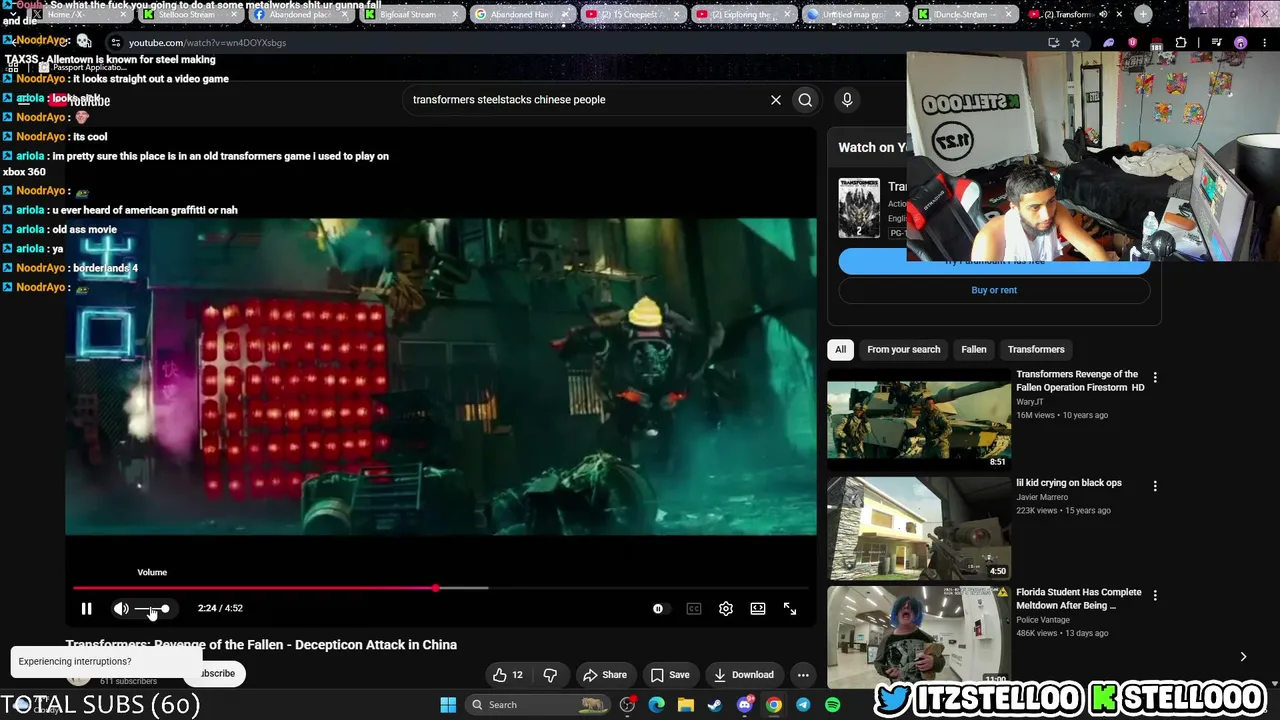
Task: Open Spotify from the taskbar
Action: click(832, 705)
